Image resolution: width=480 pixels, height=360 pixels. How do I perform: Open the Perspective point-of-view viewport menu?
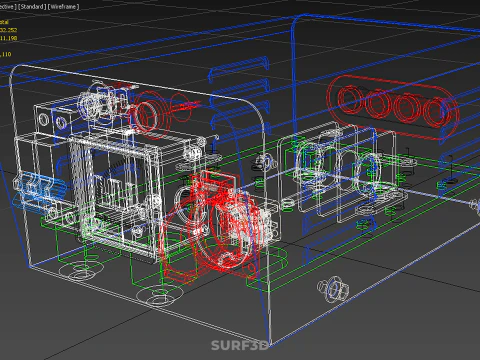point(7,7)
